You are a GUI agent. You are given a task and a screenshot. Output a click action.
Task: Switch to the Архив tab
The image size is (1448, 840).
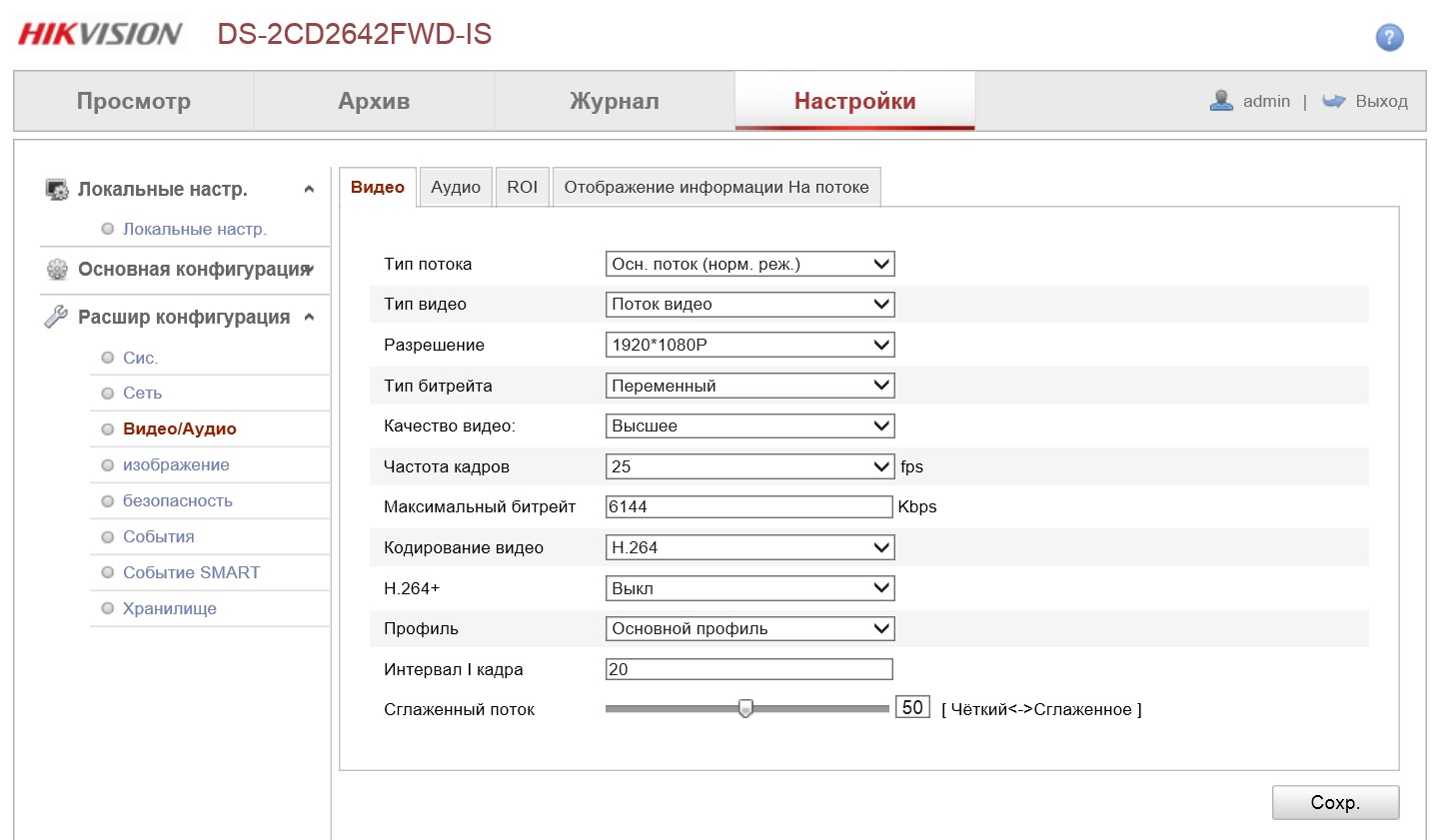click(374, 101)
